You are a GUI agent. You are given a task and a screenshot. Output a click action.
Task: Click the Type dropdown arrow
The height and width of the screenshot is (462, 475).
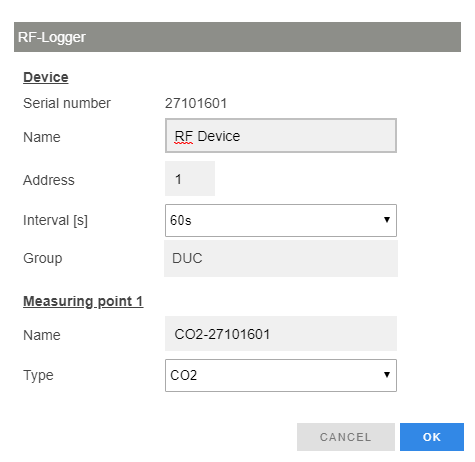(x=387, y=375)
